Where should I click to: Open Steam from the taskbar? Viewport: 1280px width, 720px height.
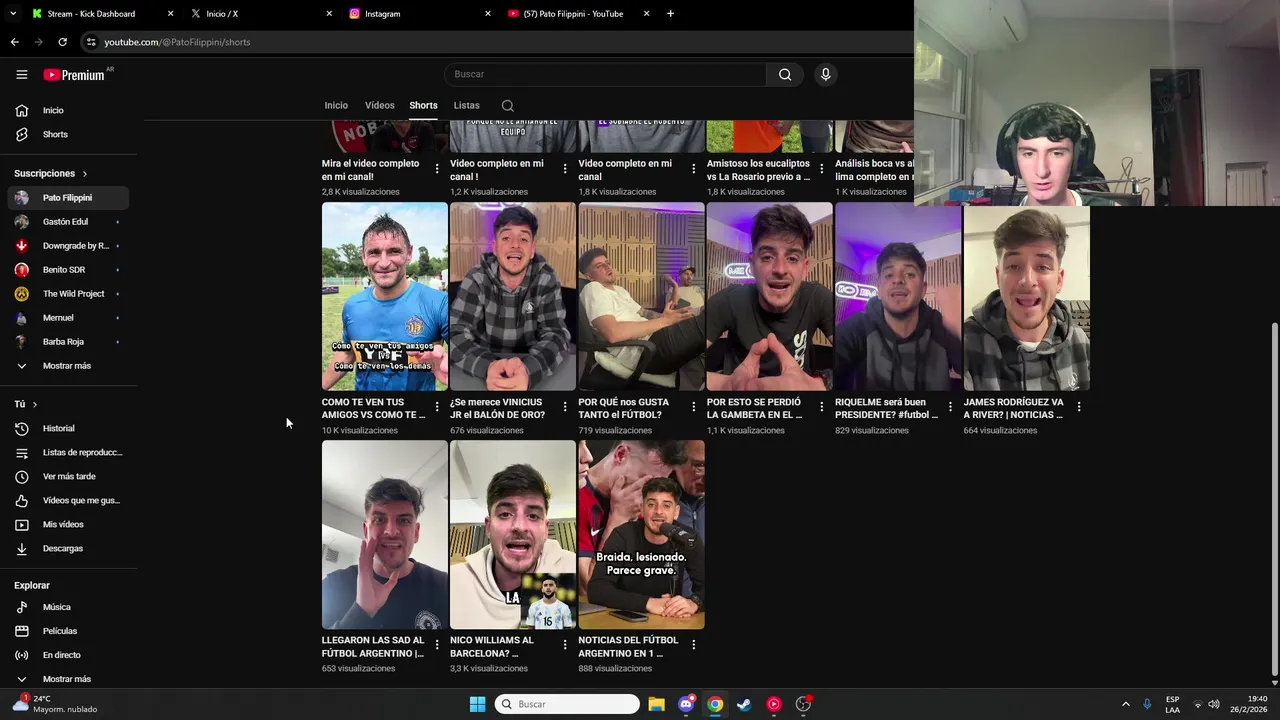click(x=744, y=704)
